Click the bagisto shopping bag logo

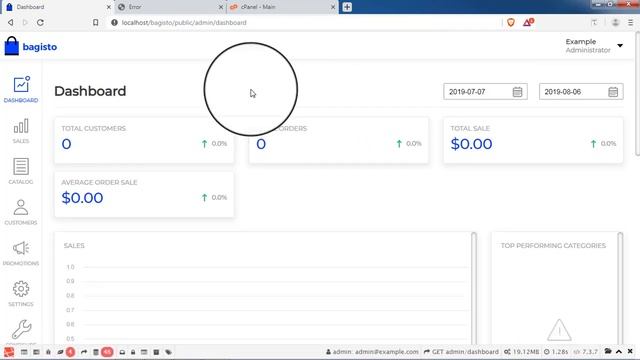11,46
